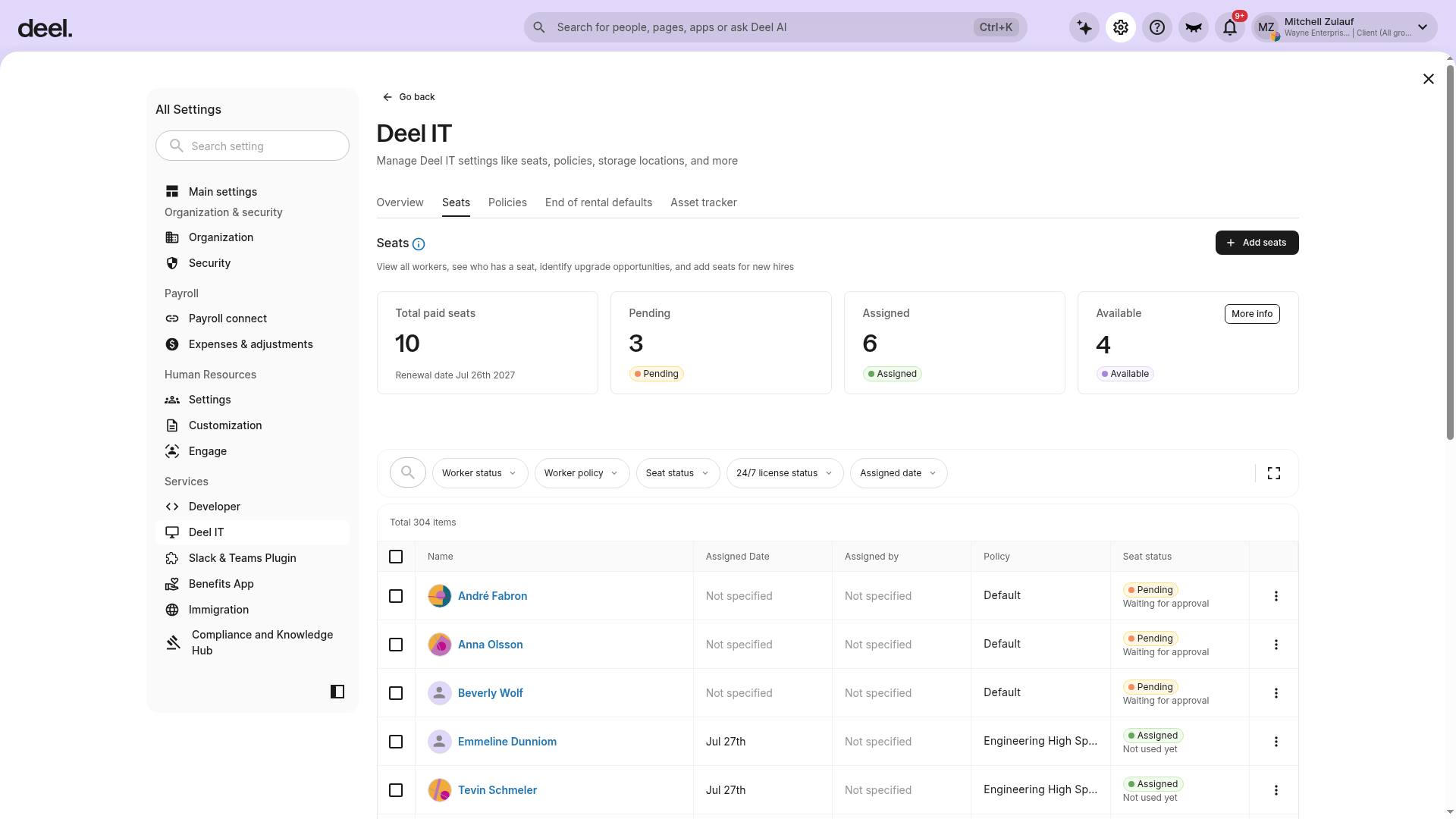Click the Add seats button

point(1257,243)
